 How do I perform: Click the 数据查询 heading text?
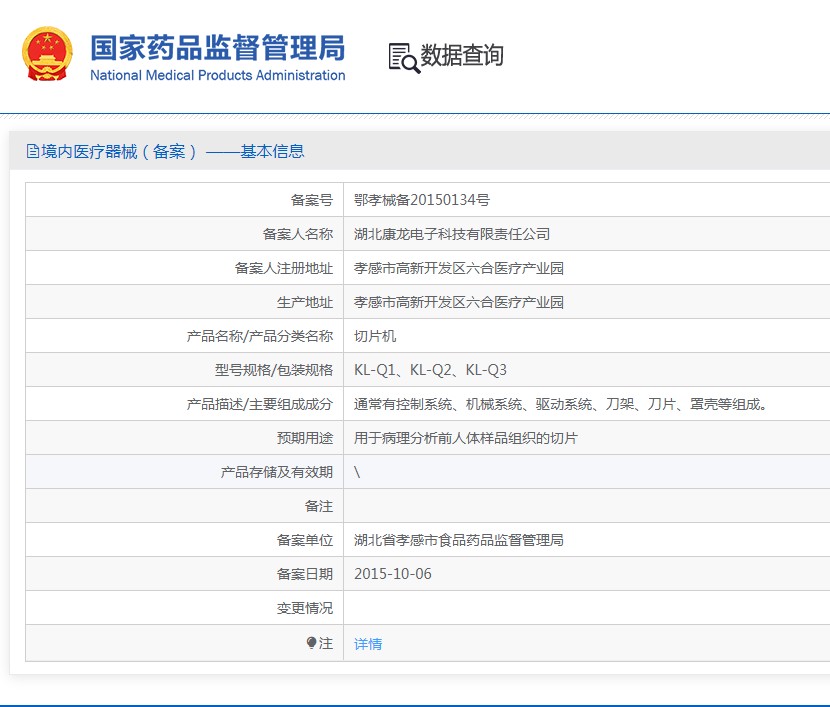462,56
